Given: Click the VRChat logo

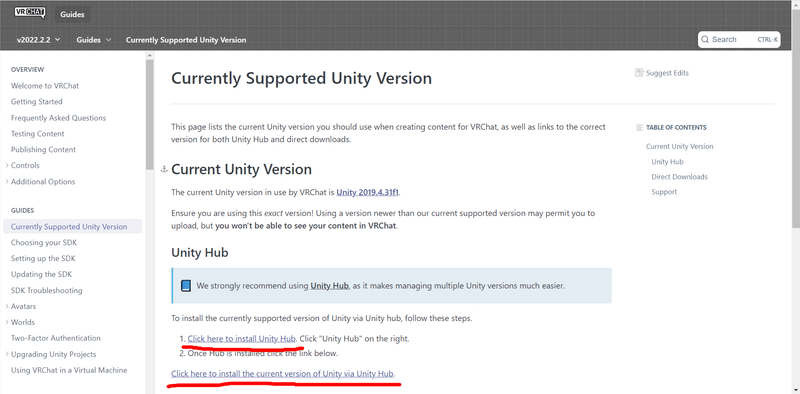Looking at the screenshot, I should coord(30,13).
